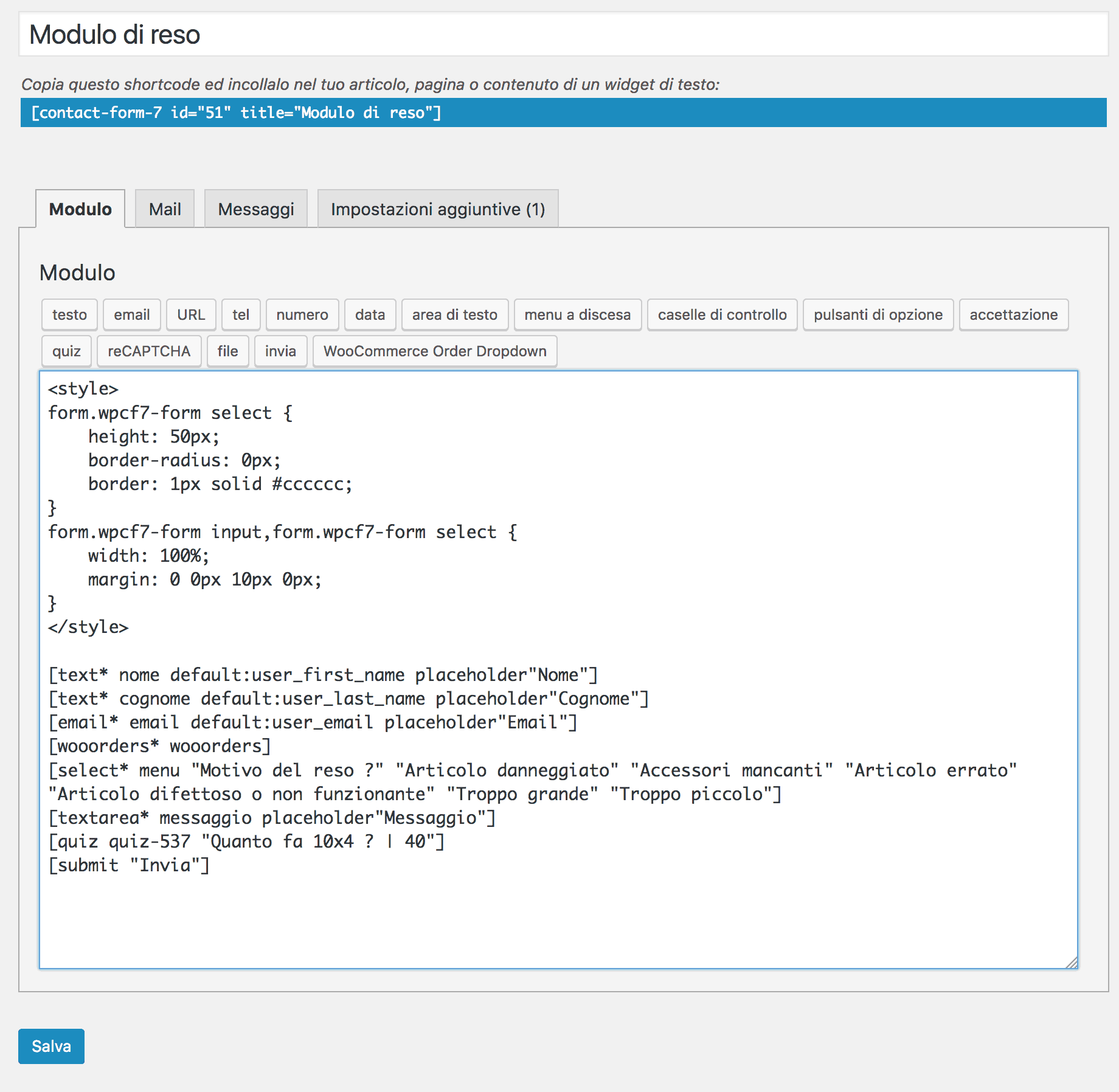Insert a reCAPTCHA tag

(x=149, y=351)
